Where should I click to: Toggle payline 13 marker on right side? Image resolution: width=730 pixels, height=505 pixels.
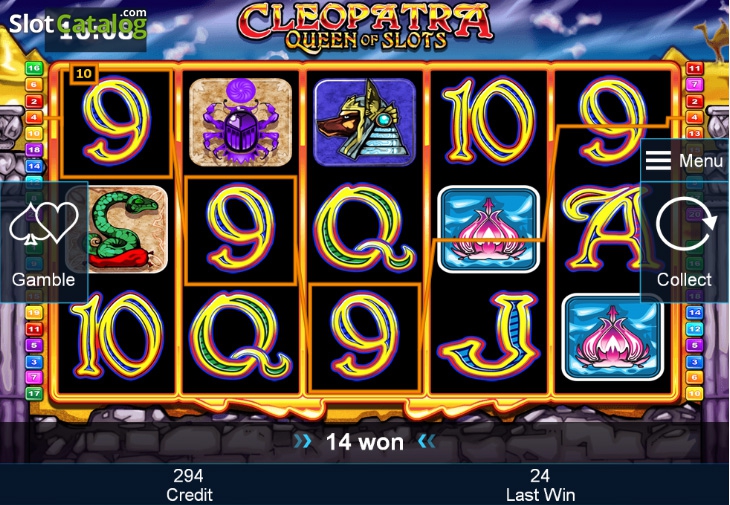[x=694, y=134]
